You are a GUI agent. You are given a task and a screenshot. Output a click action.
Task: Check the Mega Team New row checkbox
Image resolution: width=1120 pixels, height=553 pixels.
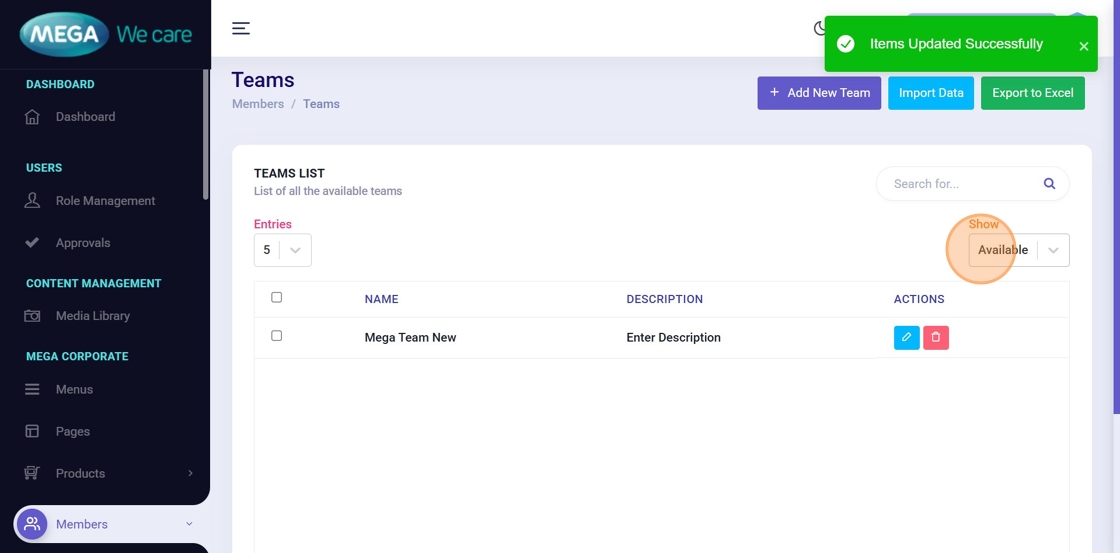pos(277,336)
